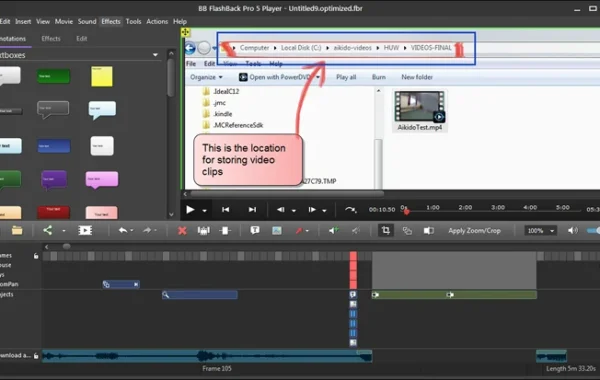Image resolution: width=600 pixels, height=380 pixels.
Task: Click the Redo arrow icon
Action: tap(147, 230)
